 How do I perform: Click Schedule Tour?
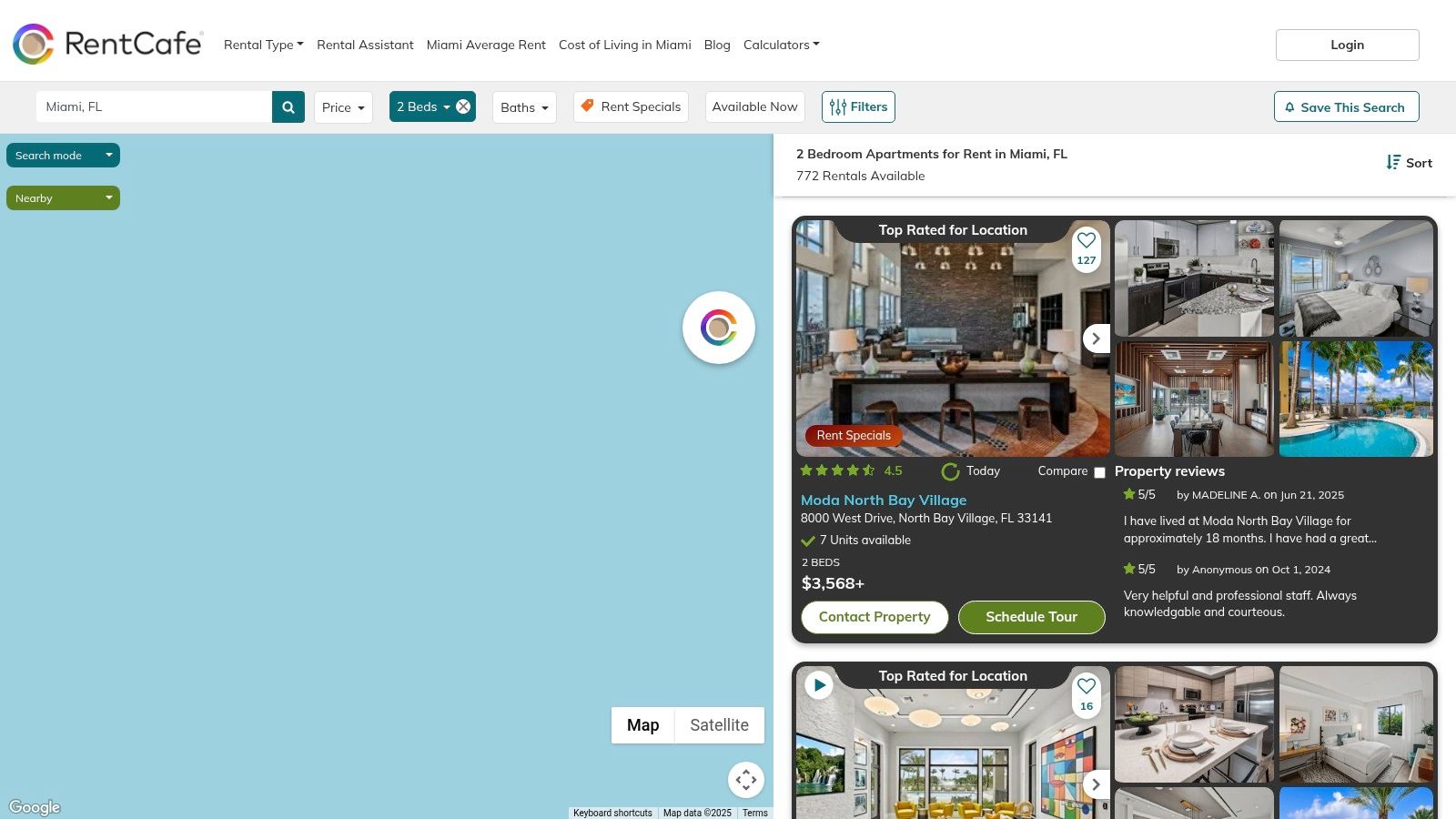1032,616
